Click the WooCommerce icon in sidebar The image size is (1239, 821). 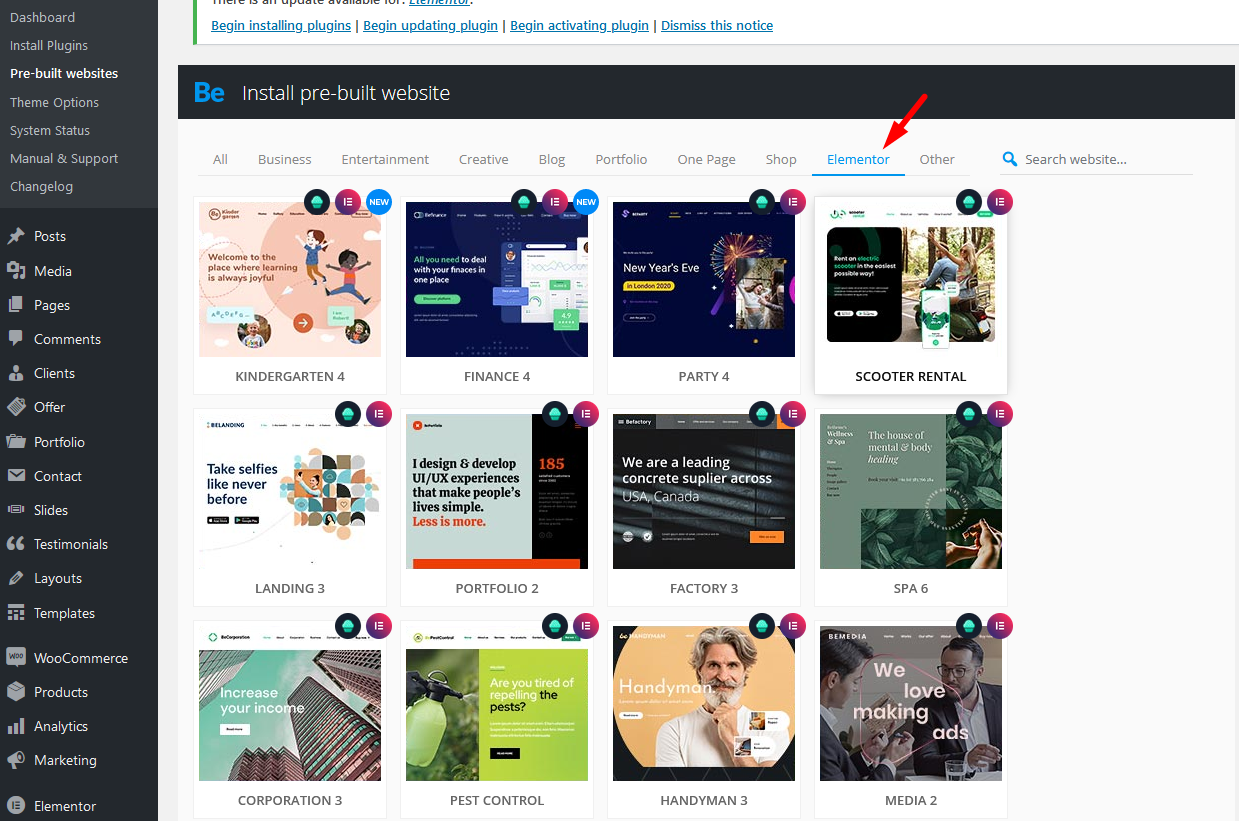(x=16, y=658)
